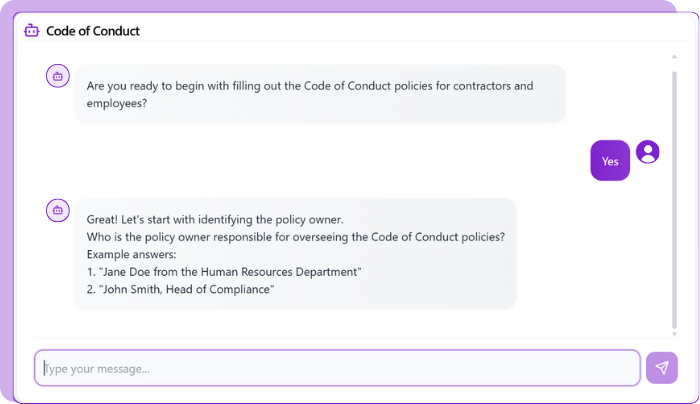Screen dimensions: 700x404
Task: Click the bot avatar beside policy owner question
Action: [x=58, y=210]
